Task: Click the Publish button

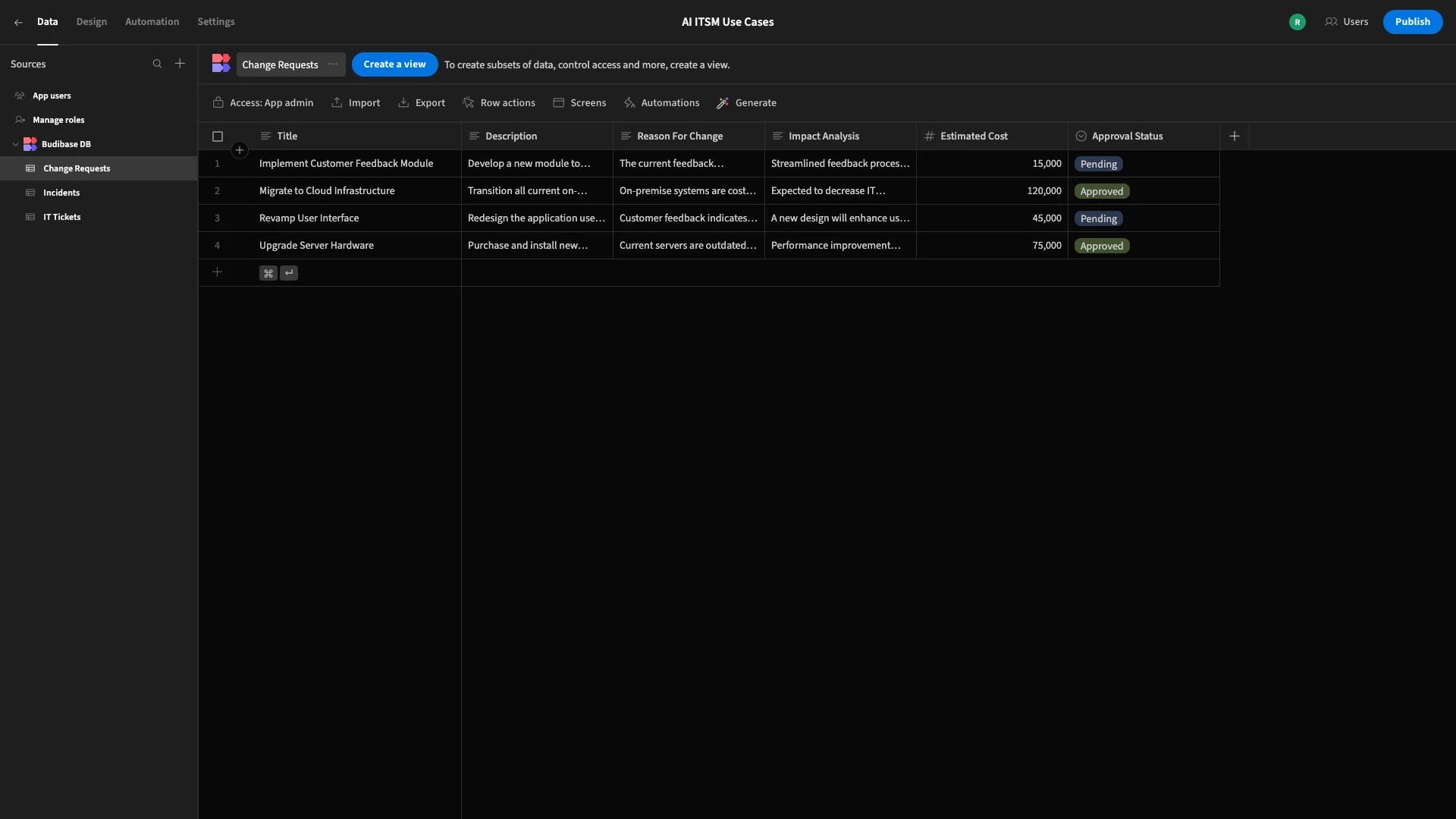Action: (x=1412, y=22)
